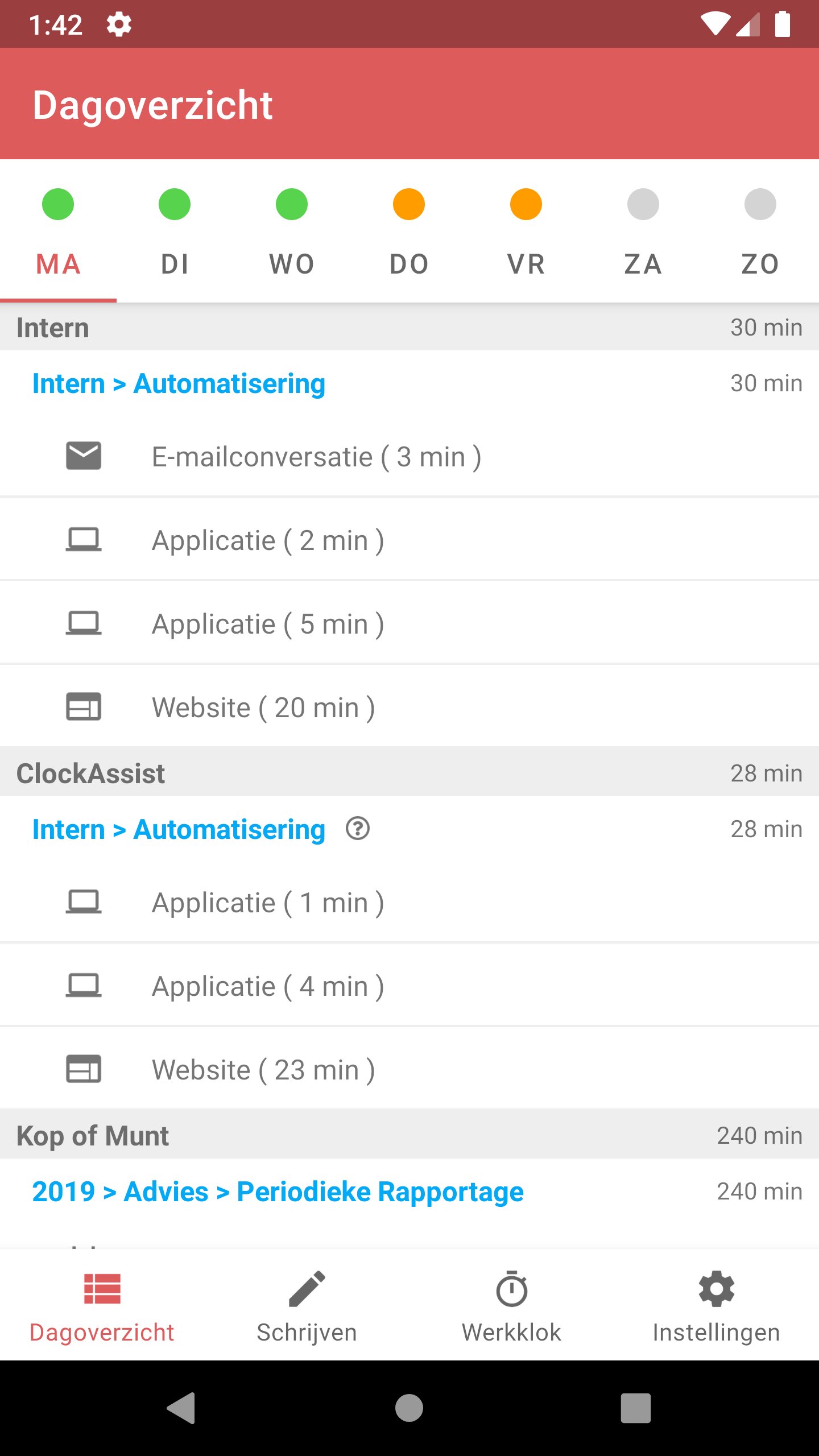The height and width of the screenshot is (1456, 819).
Task: Open 2019 > Advies > Periodieke Rapportage
Action: (x=277, y=1191)
